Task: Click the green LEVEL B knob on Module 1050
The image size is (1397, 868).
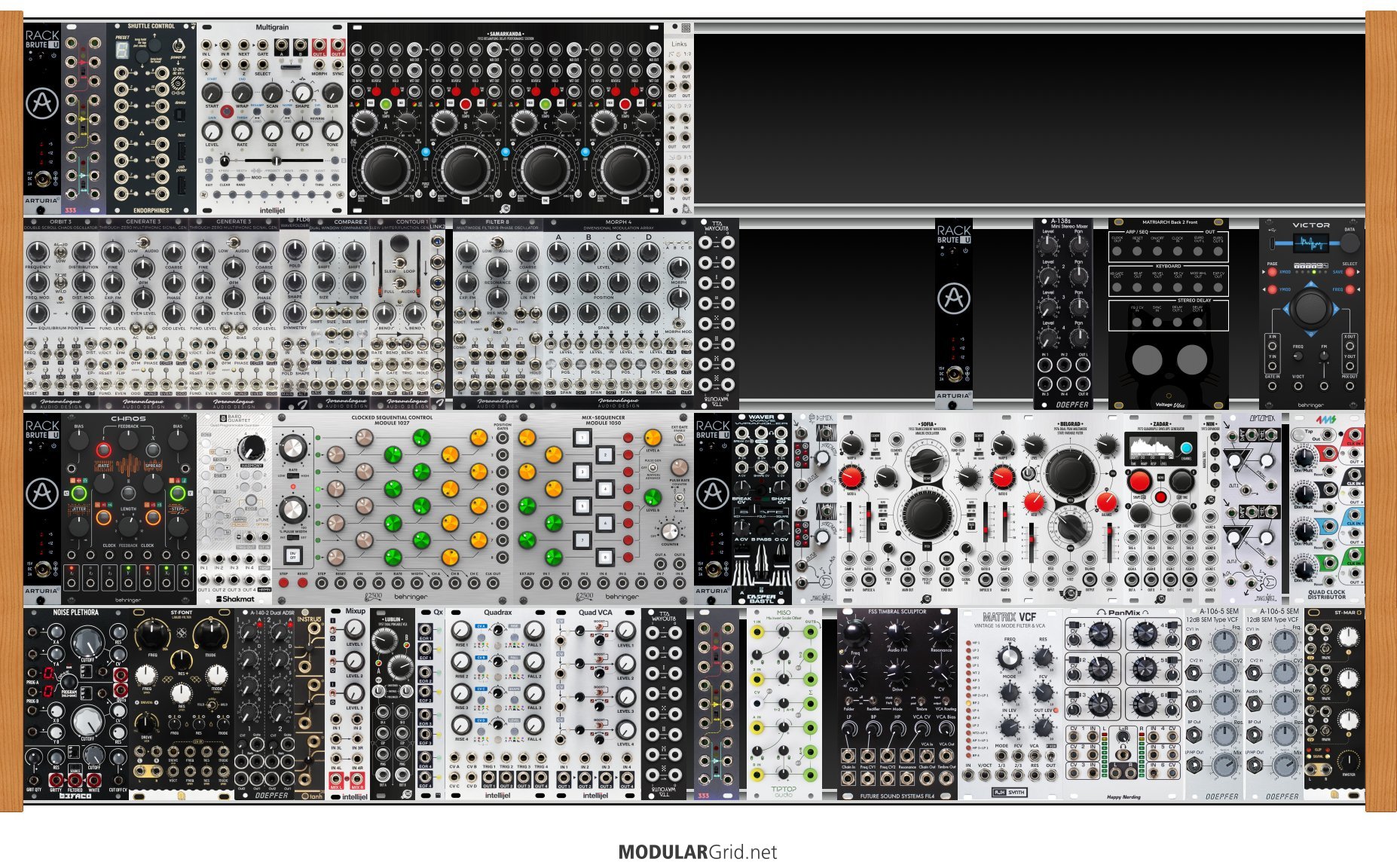Action: 653,497
